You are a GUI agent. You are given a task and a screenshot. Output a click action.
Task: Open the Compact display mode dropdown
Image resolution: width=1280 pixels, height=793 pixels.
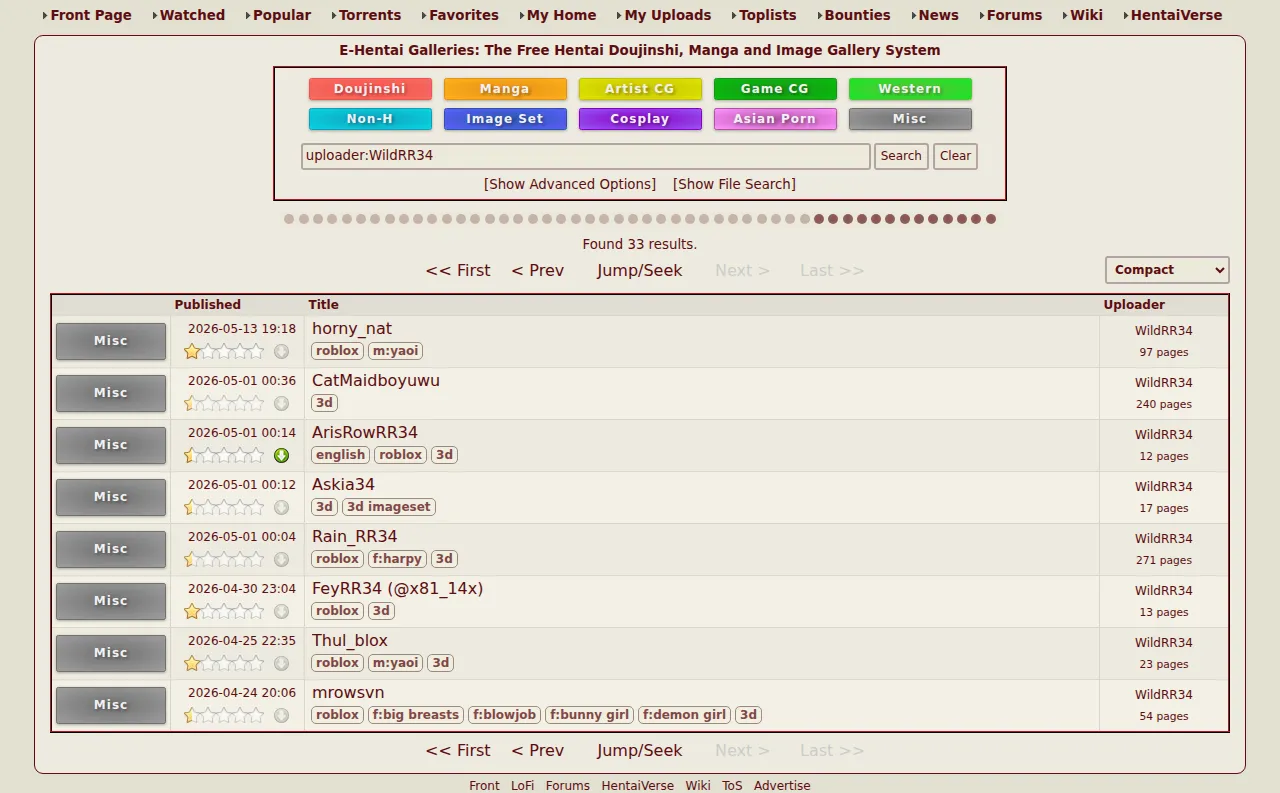click(1167, 270)
